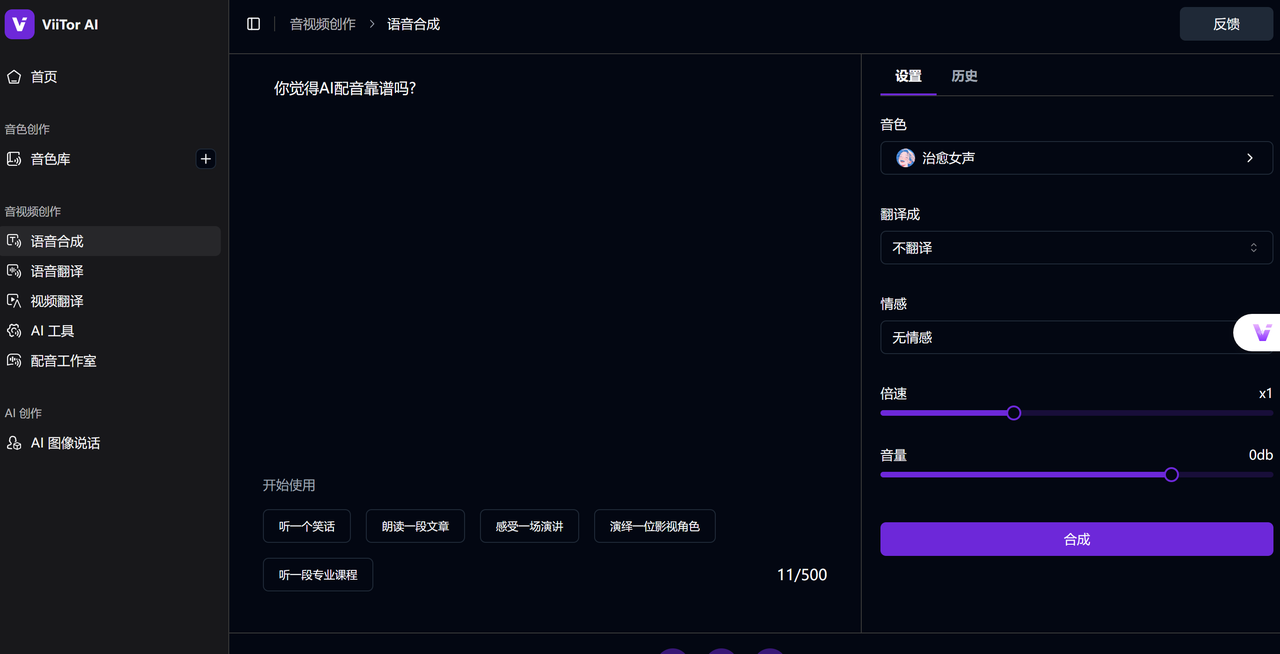This screenshot has height=654, width=1280.
Task: Open 音色库 from the sidebar
Action: tap(48, 158)
